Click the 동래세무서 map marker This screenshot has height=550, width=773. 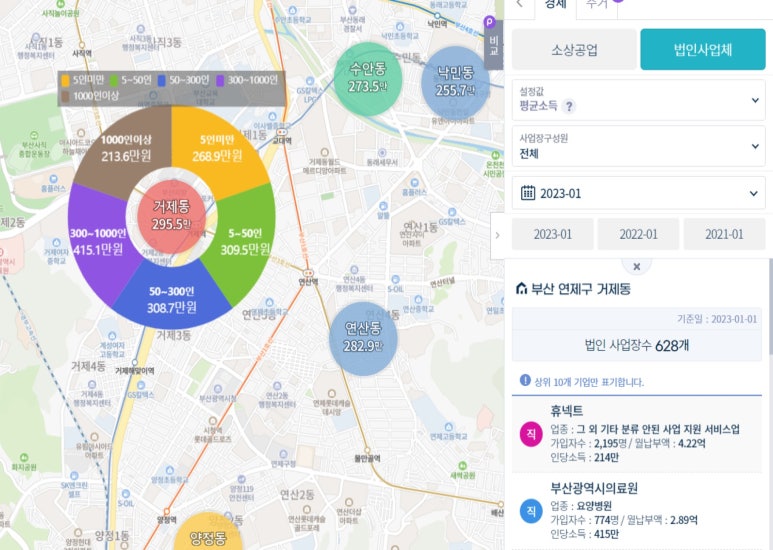coord(382,153)
